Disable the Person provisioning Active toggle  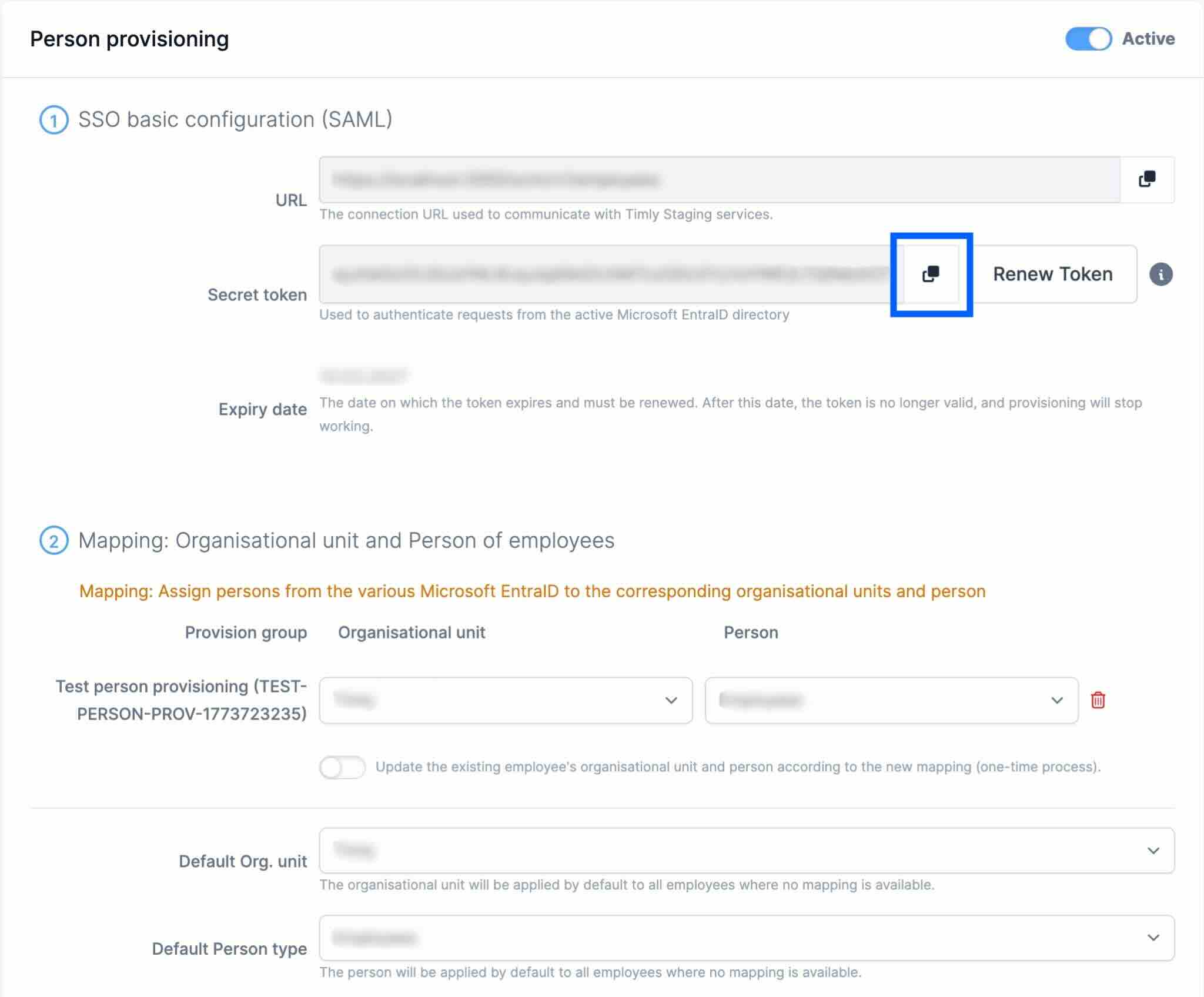pos(1088,39)
